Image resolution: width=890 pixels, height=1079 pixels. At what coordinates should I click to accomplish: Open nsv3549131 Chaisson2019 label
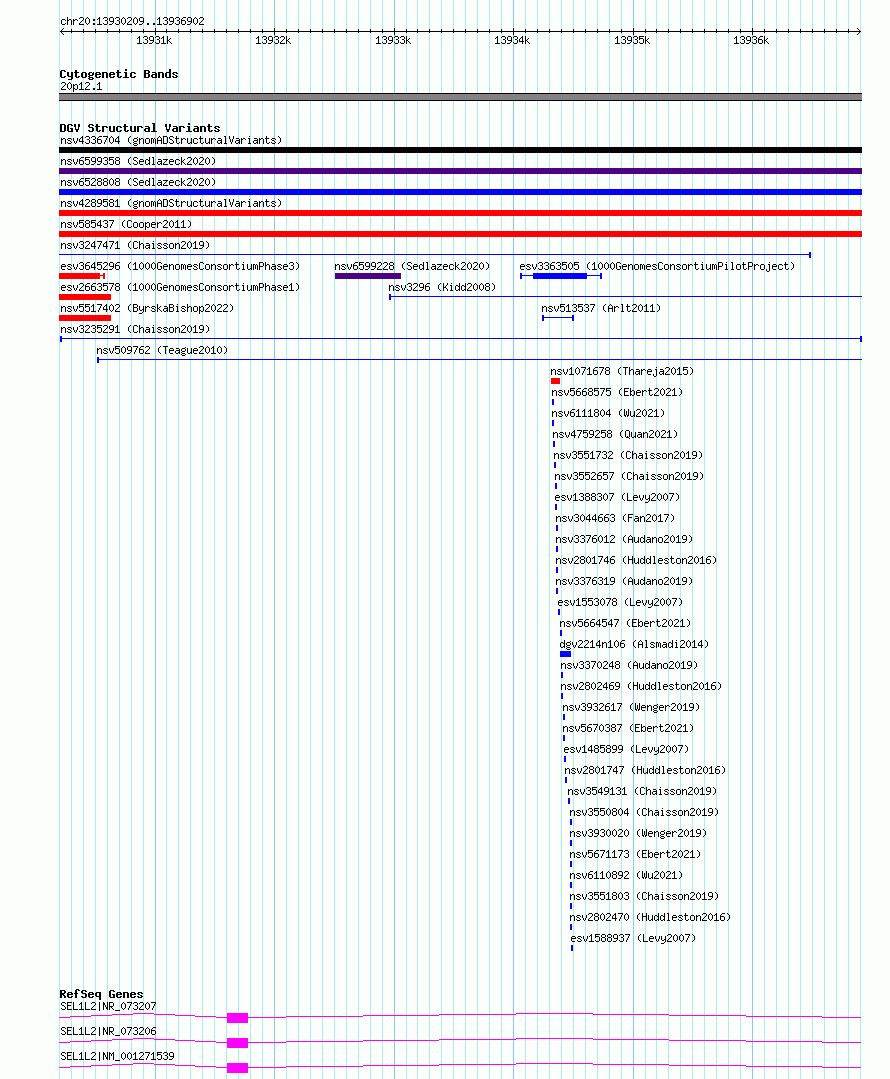pyautogui.click(x=642, y=791)
